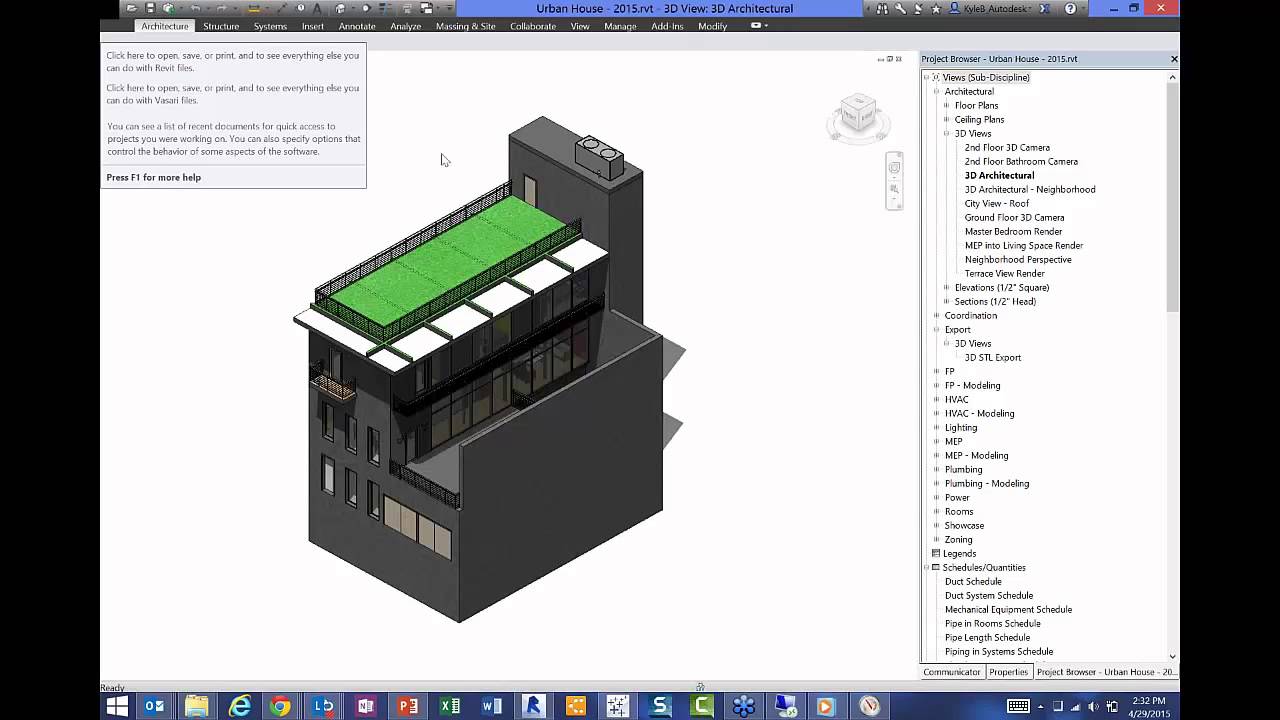Click the Switch Windows icon
Image resolution: width=1280 pixels, height=720 pixels.
tap(427, 8)
